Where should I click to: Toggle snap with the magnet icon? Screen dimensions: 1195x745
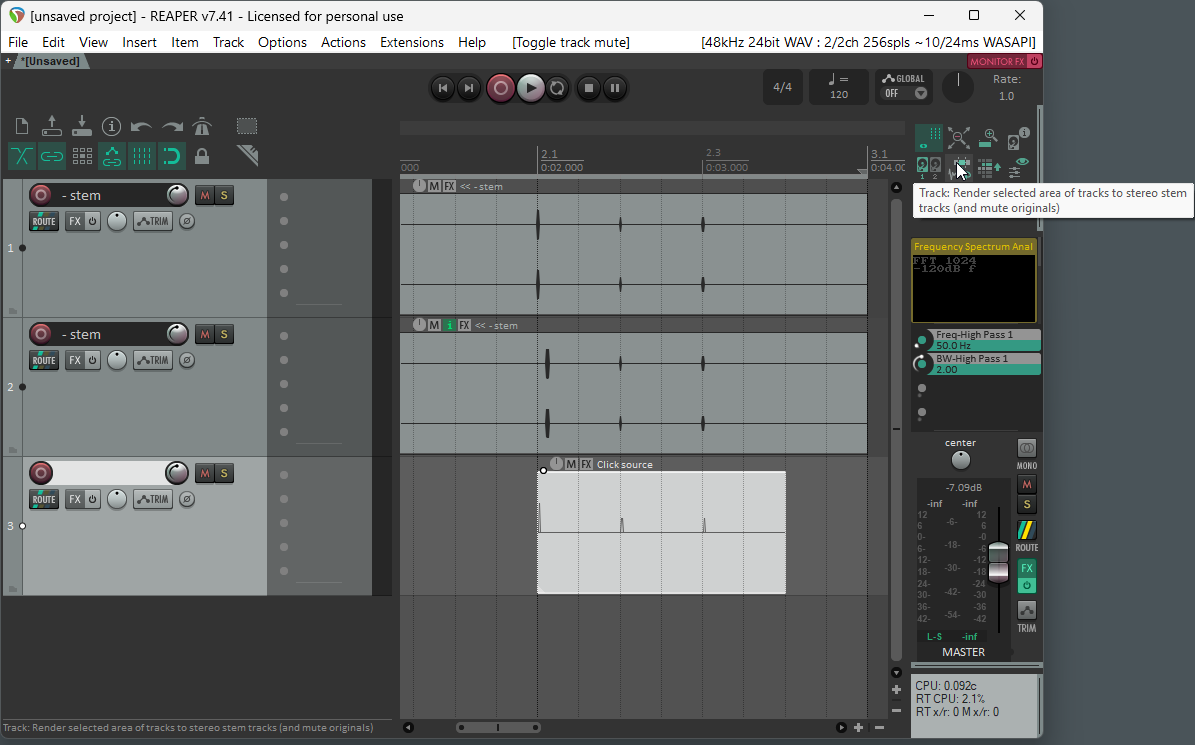coord(172,156)
